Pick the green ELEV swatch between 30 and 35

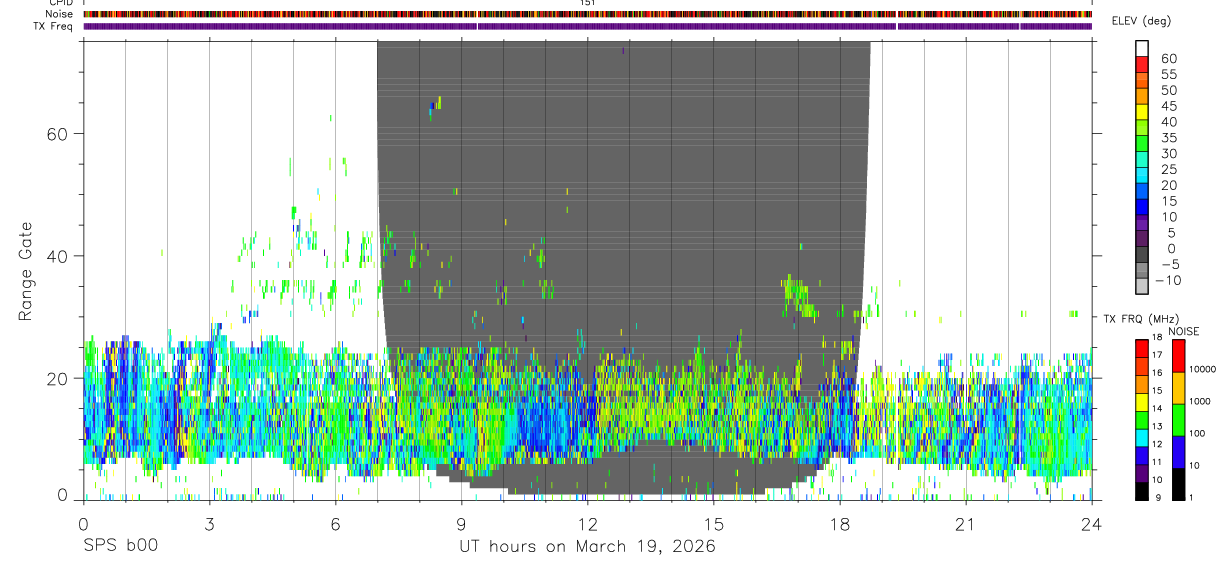(x=1142, y=145)
